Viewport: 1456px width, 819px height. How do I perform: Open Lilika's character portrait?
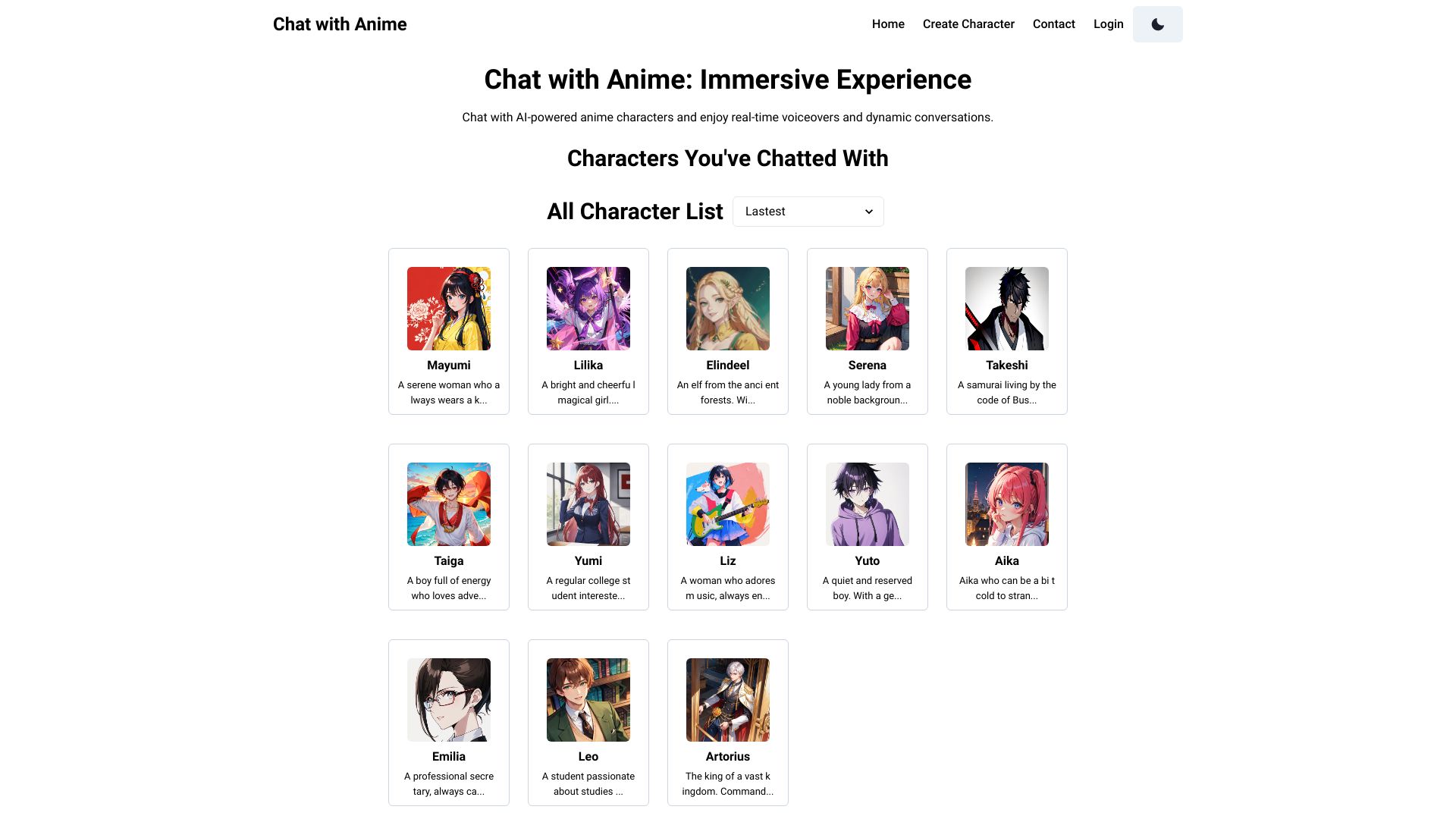point(588,309)
